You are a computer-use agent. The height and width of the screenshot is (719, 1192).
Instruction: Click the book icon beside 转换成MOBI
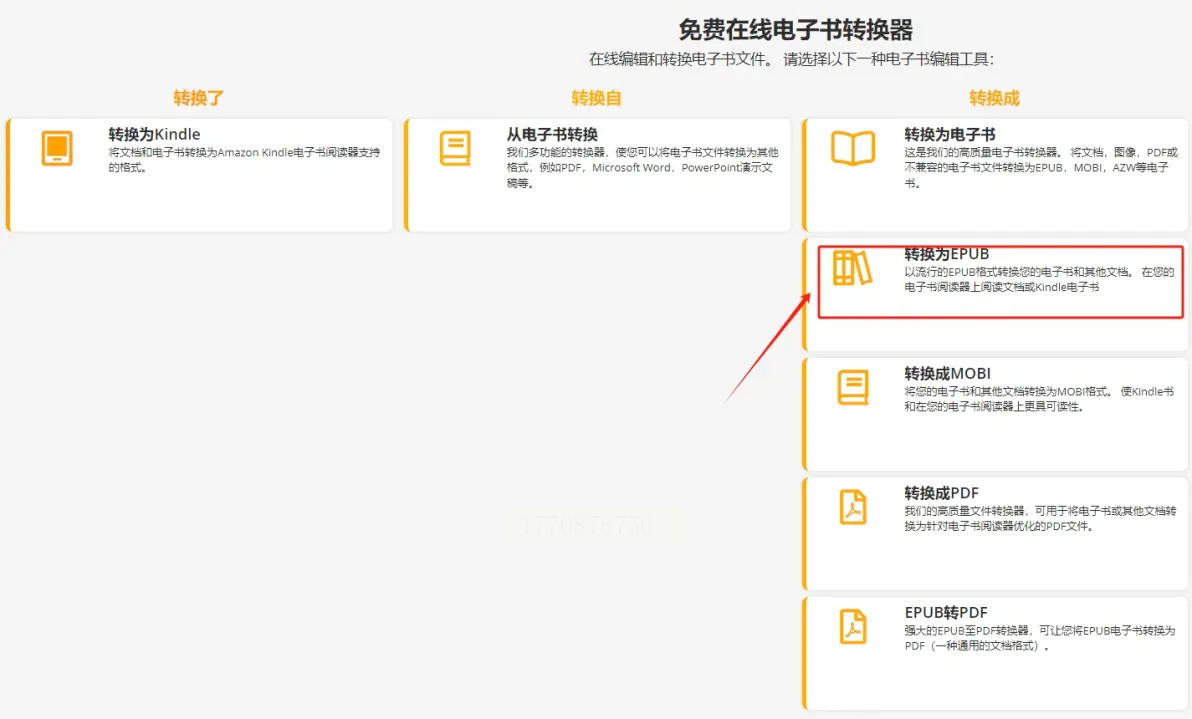click(x=853, y=388)
